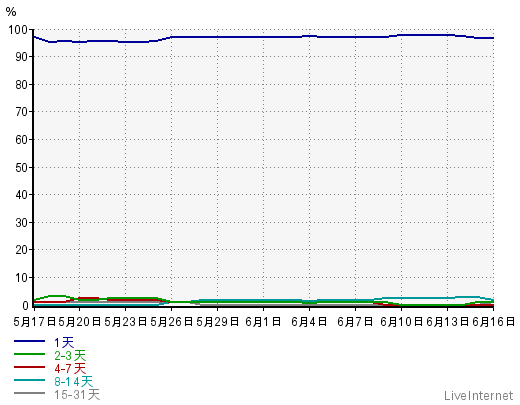The image size is (520, 405).
Task: Select the 1天 legend label
Action: pyautogui.click(x=64, y=342)
